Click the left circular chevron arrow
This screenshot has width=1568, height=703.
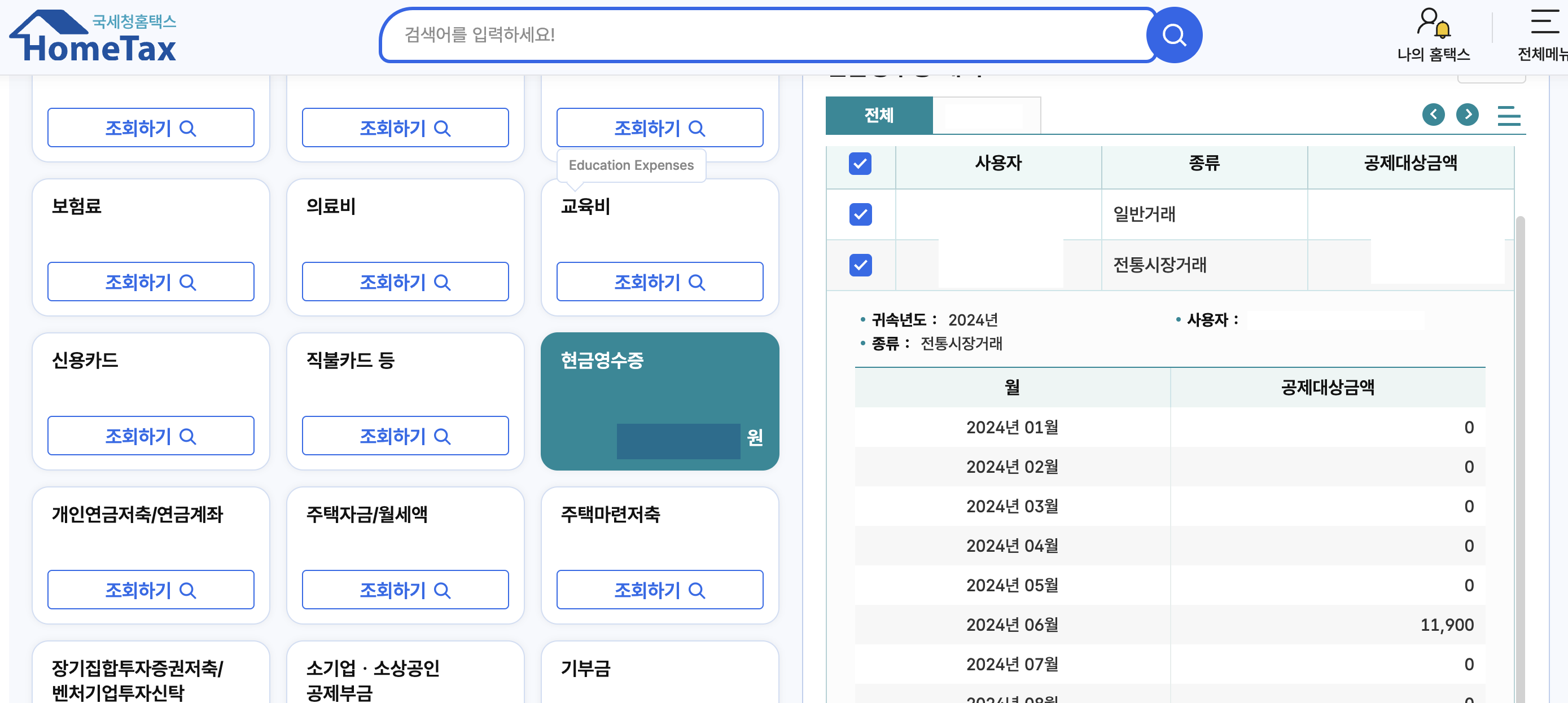point(1434,115)
